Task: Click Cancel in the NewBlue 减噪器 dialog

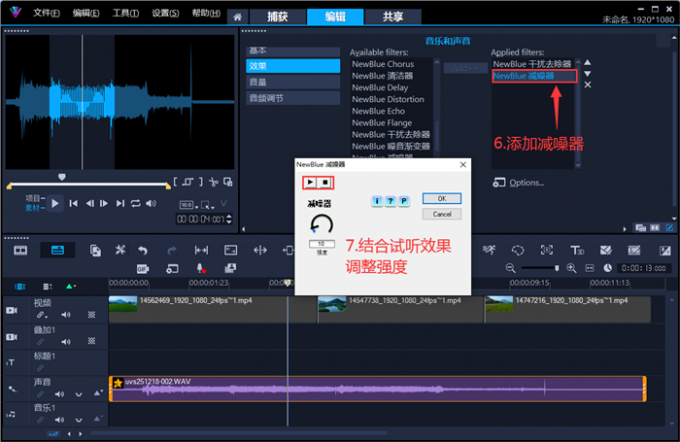Action: 441,214
